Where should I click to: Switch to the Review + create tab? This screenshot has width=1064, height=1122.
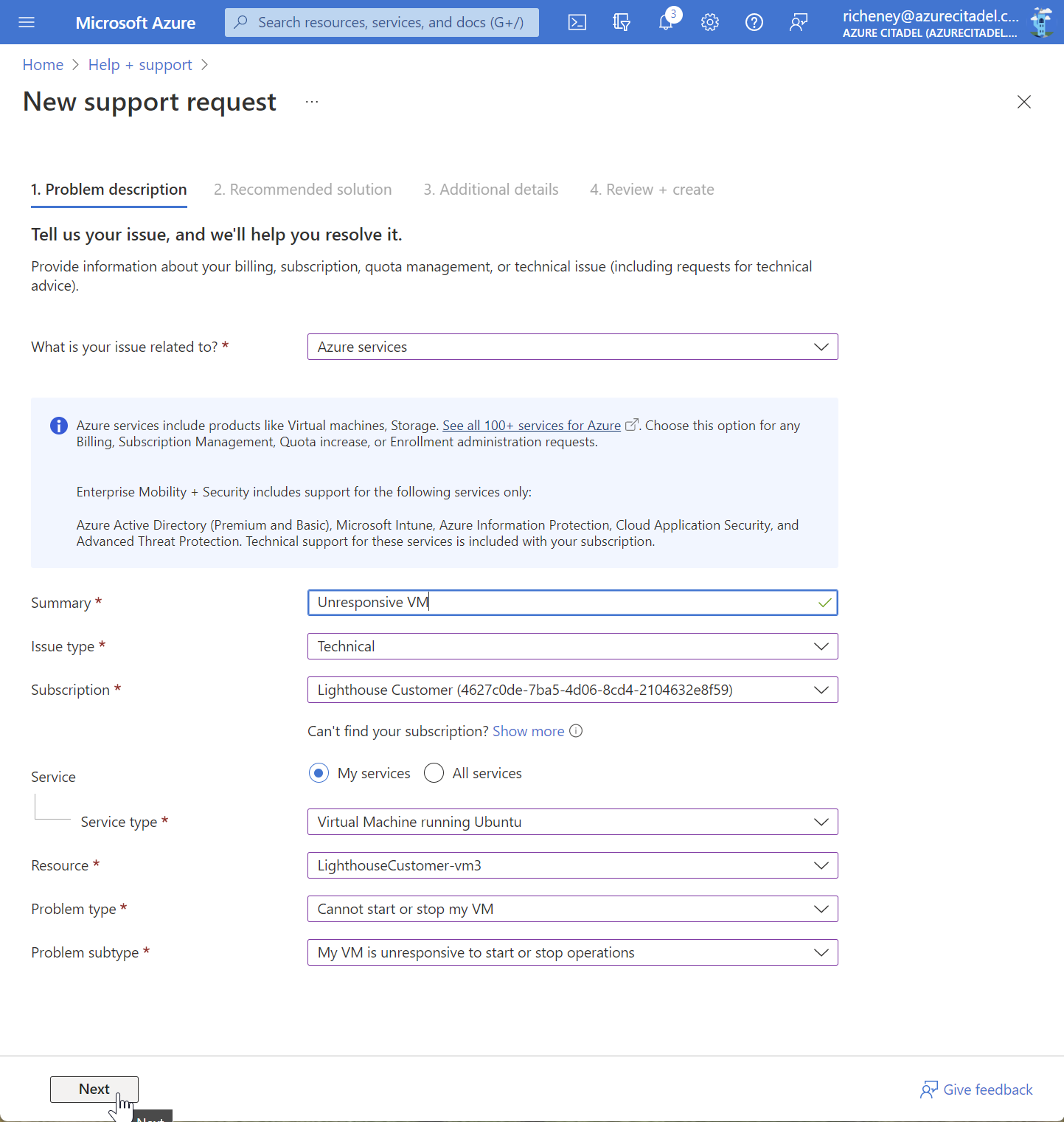[x=652, y=190]
